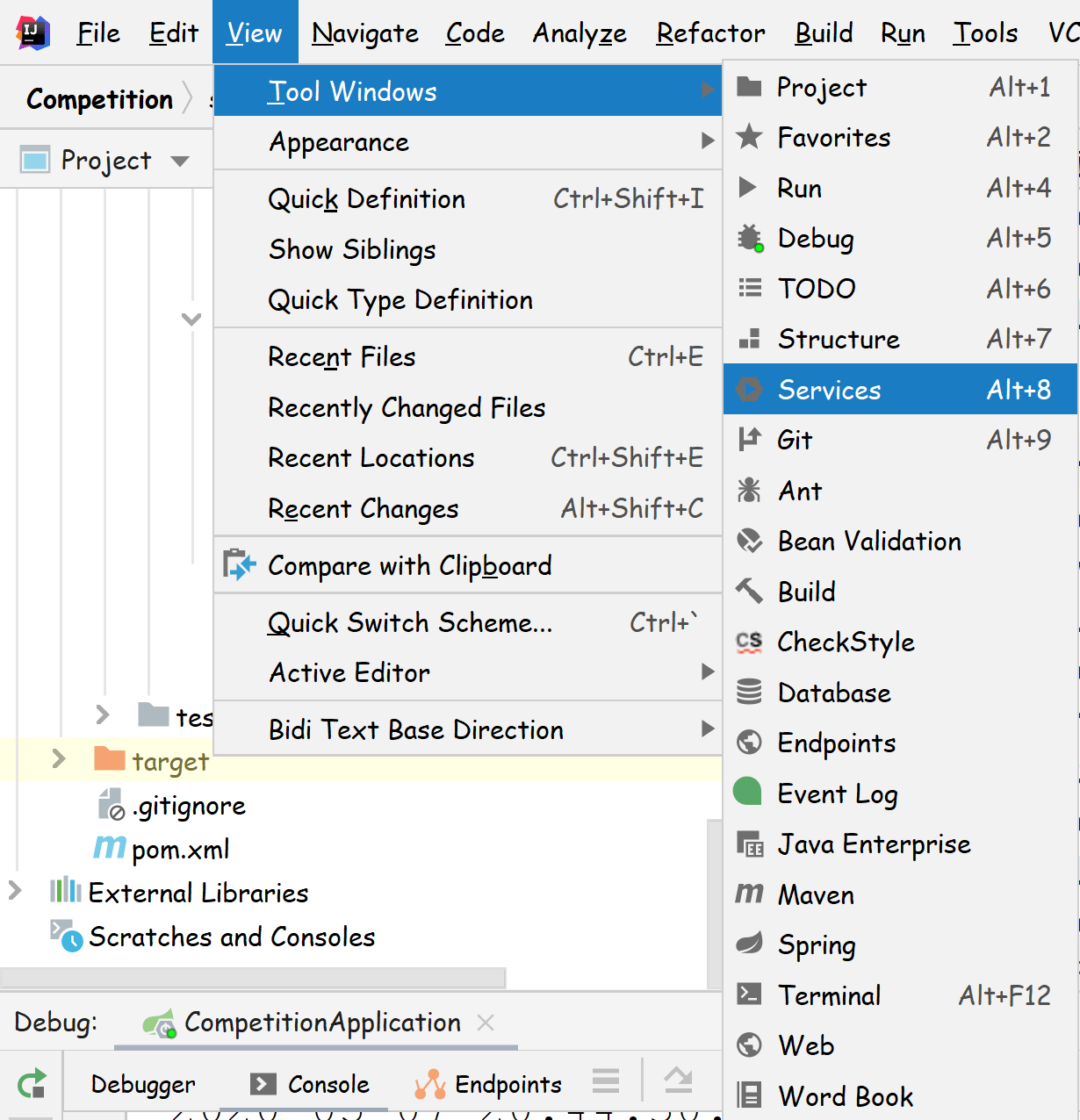
Task: Close the CompetitionApplication debug tab
Action: [x=486, y=1023]
